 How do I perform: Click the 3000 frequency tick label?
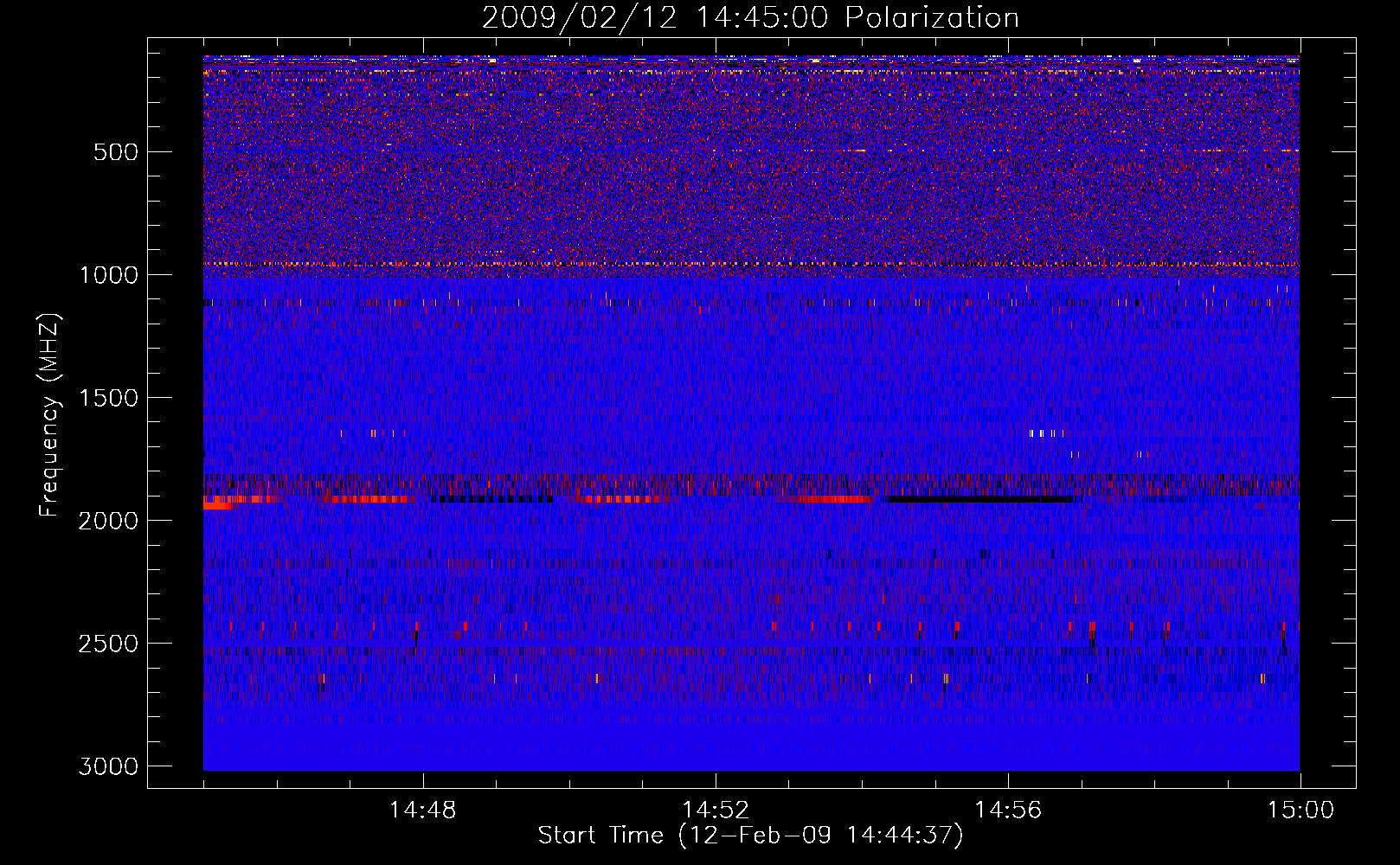pos(108,766)
